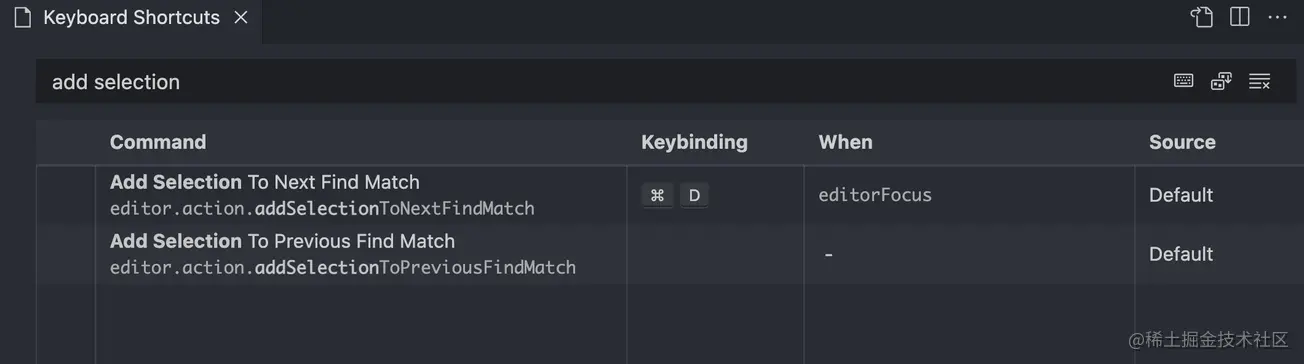
Task: Open the More Actions ellipsis menu
Action: [x=1278, y=17]
